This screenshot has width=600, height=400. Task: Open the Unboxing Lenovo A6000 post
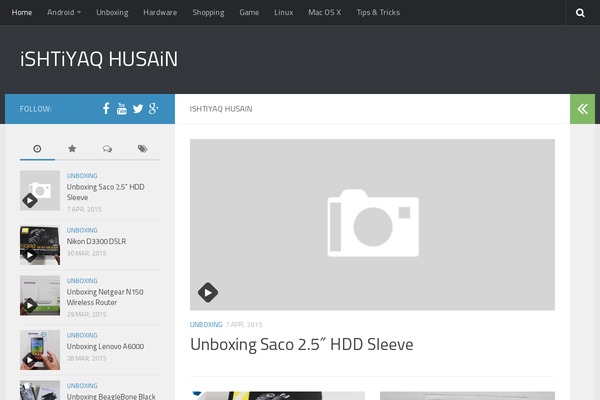(105, 346)
